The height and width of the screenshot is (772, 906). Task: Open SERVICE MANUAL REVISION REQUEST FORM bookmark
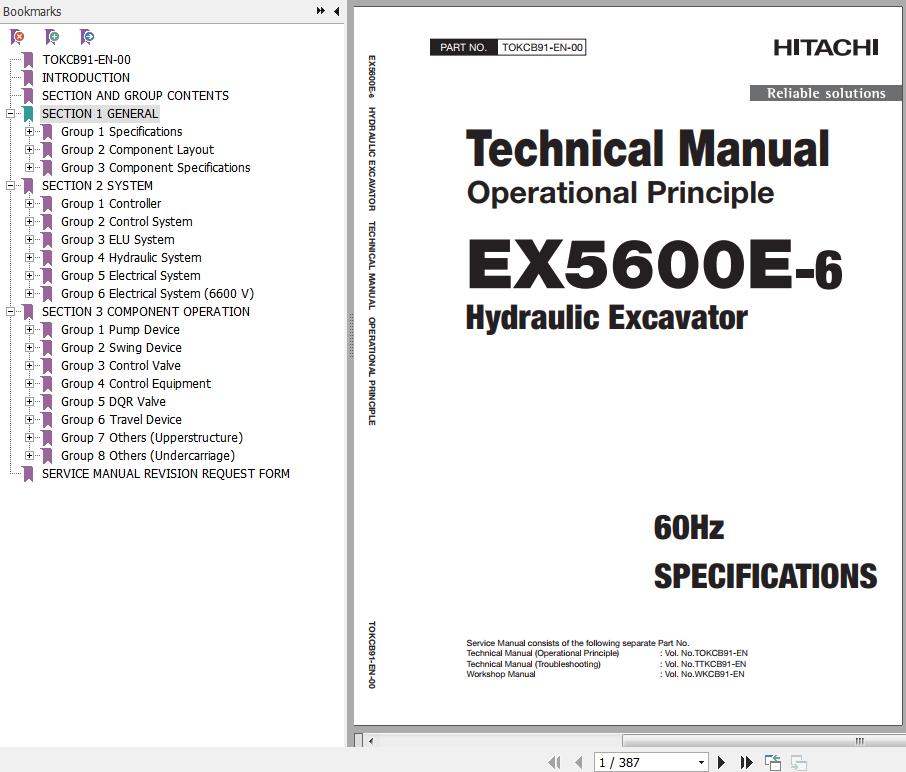165,474
